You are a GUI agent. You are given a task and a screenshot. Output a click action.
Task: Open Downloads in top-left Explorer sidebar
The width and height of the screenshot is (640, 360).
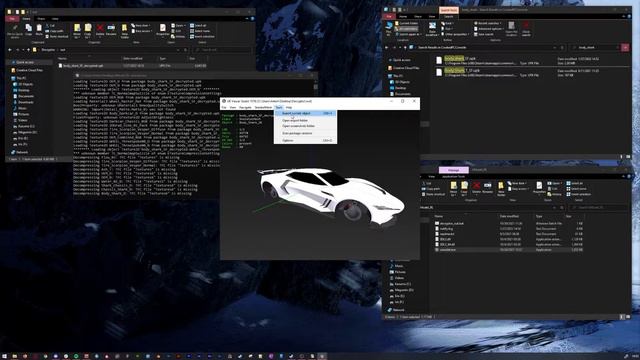pyautogui.click(x=25, y=102)
